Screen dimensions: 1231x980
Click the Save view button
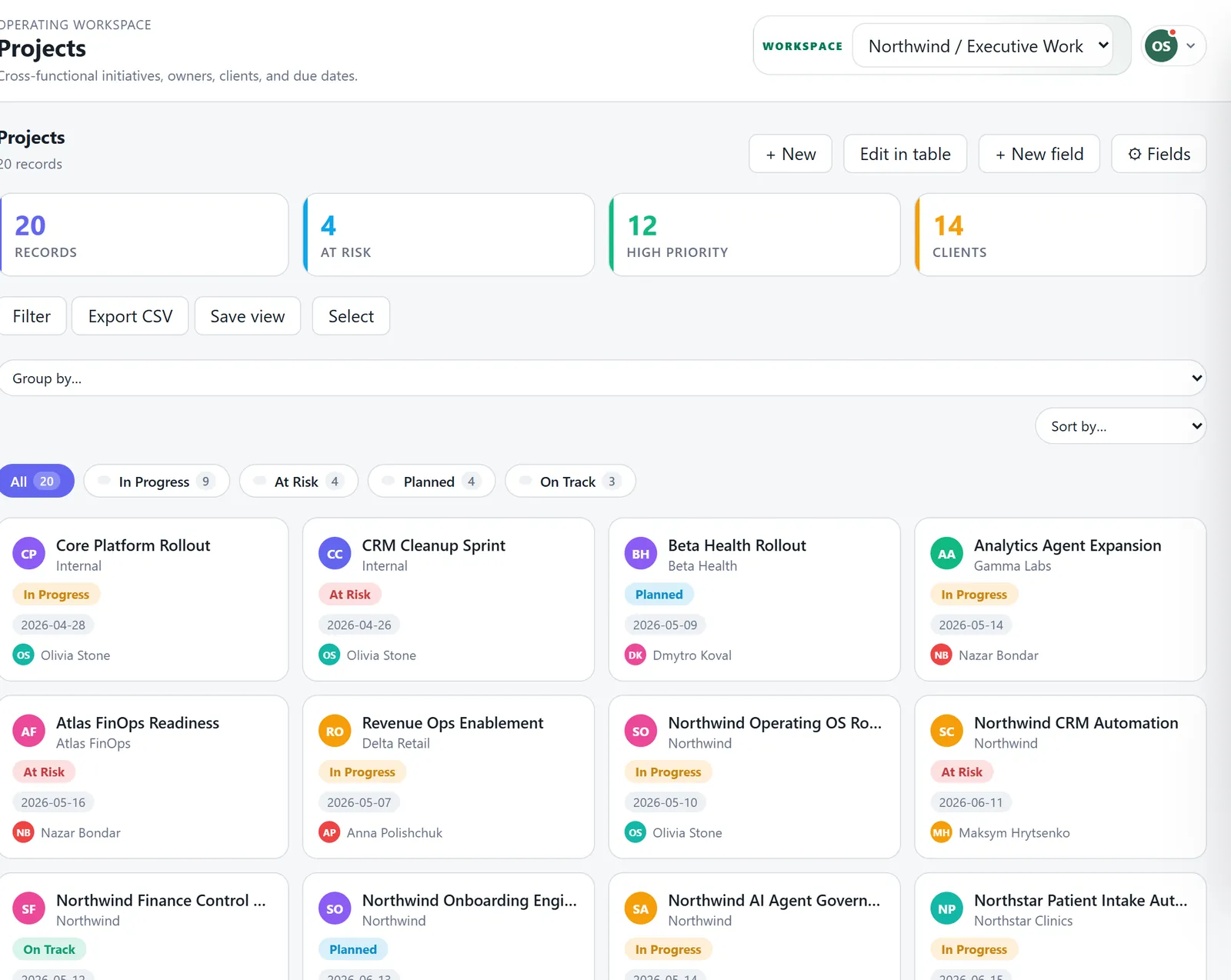tap(248, 316)
